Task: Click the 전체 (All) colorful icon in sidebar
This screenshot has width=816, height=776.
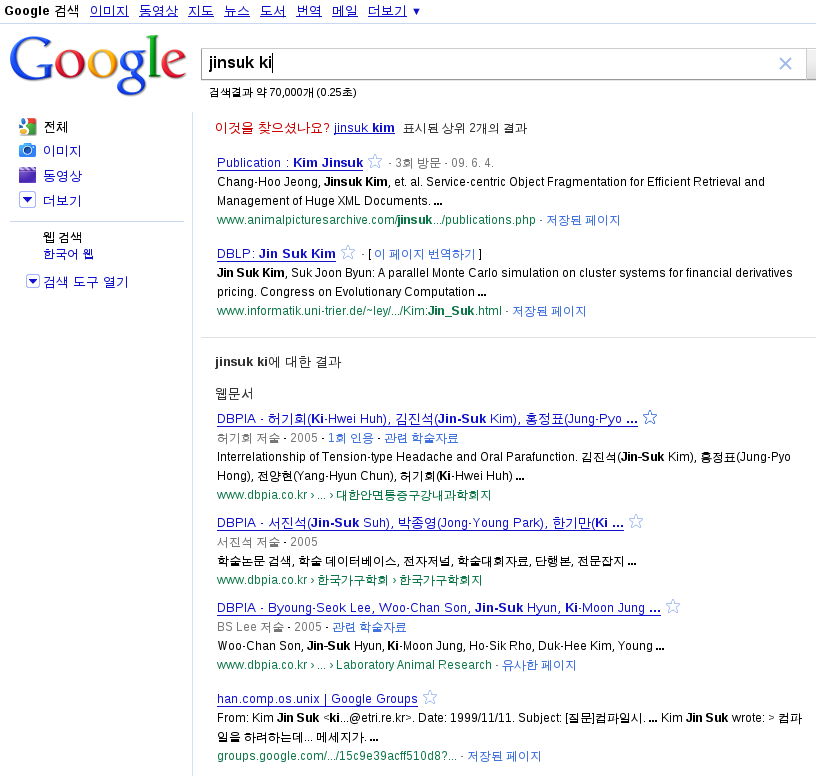Action: [x=27, y=126]
